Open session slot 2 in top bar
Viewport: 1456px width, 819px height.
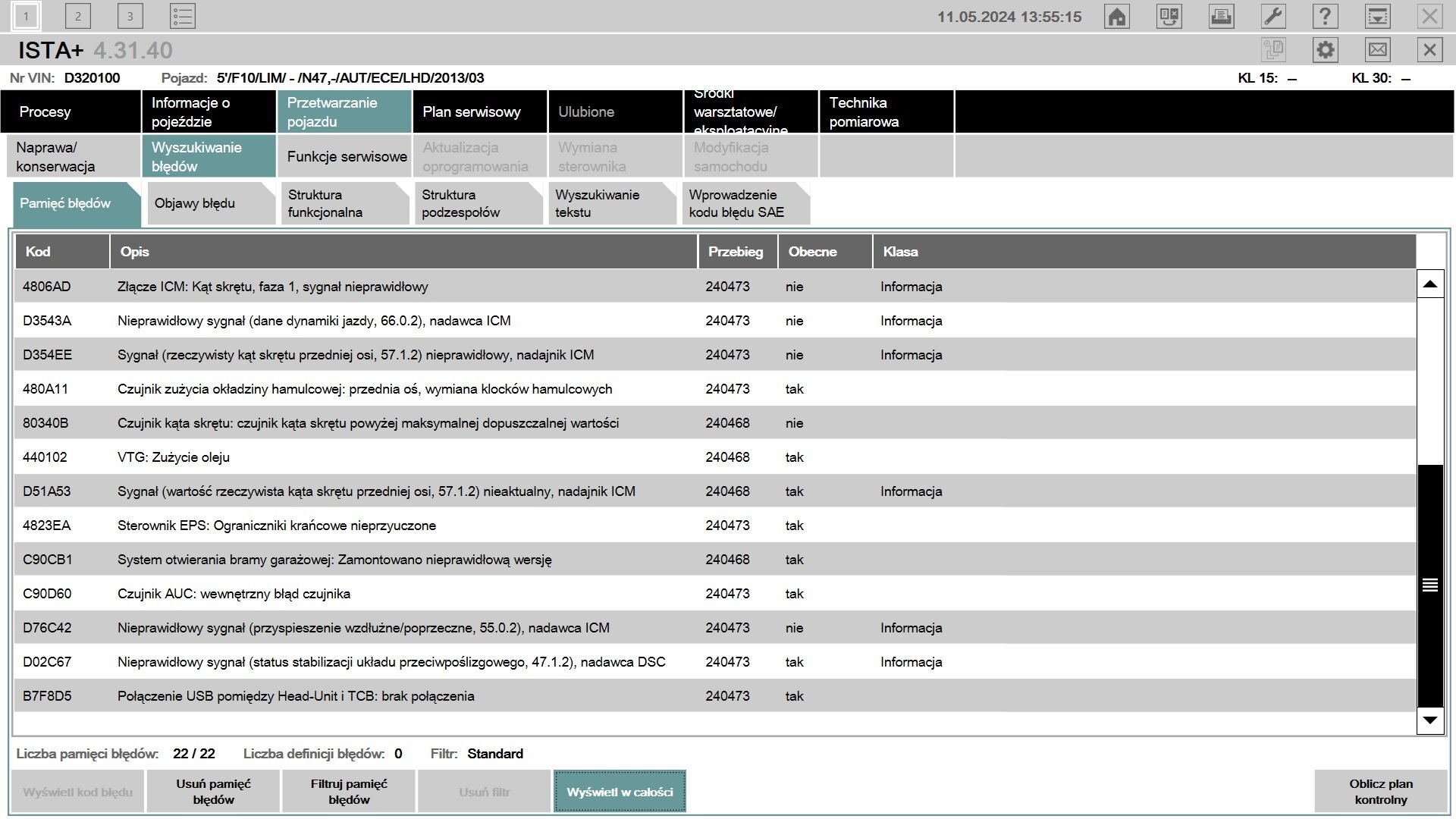pyautogui.click(x=77, y=16)
